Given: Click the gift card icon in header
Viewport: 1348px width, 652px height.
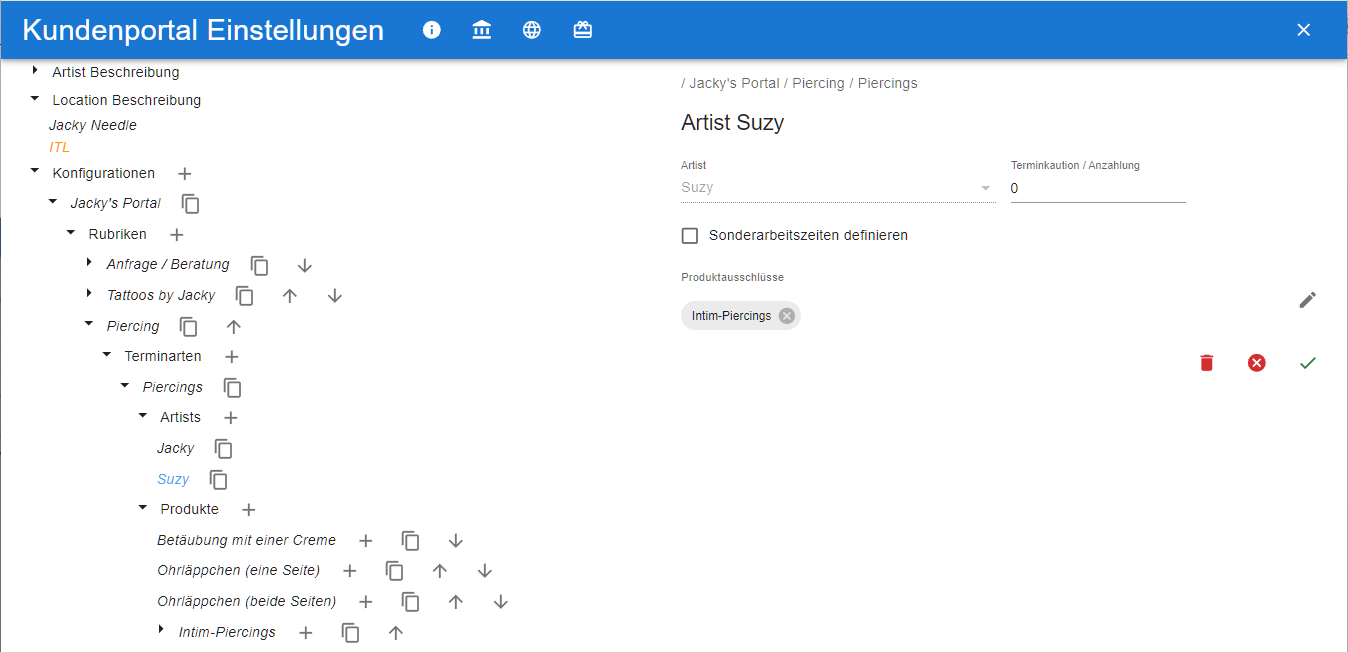Looking at the screenshot, I should (x=582, y=30).
